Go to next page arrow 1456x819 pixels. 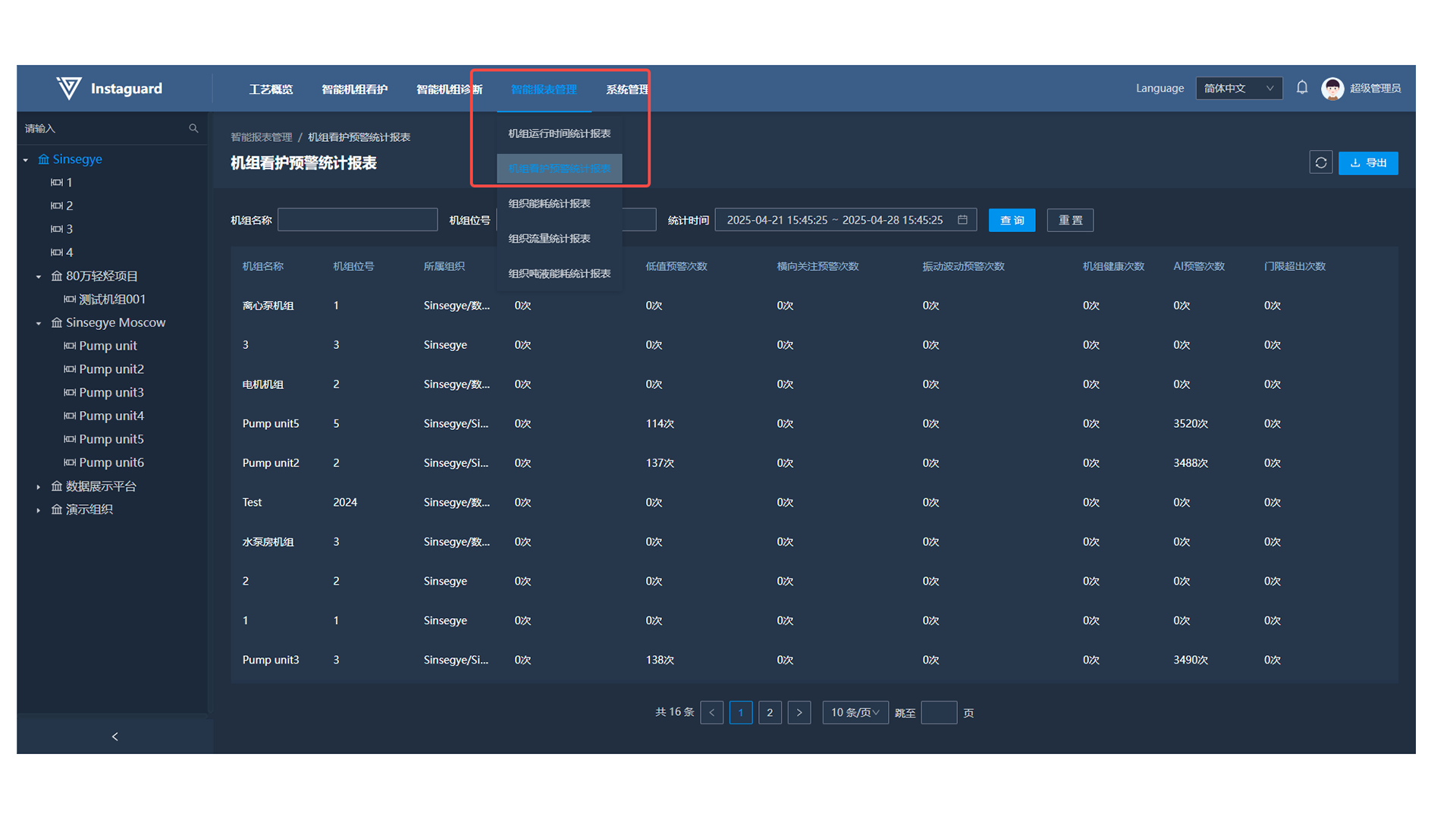coord(799,713)
